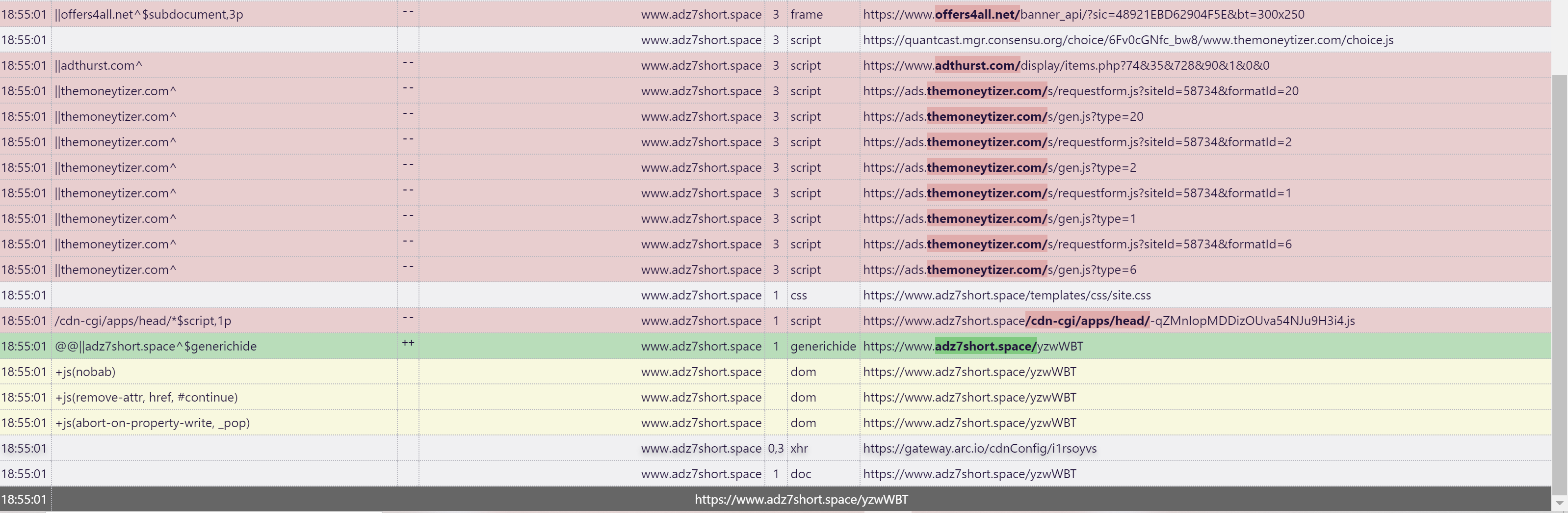
Task: Click the /cdn-cgi/apps/head/*$script,1p filter
Action: (143, 321)
